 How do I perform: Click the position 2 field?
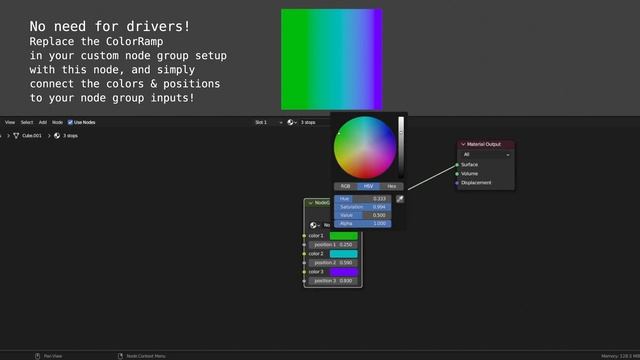(333, 263)
